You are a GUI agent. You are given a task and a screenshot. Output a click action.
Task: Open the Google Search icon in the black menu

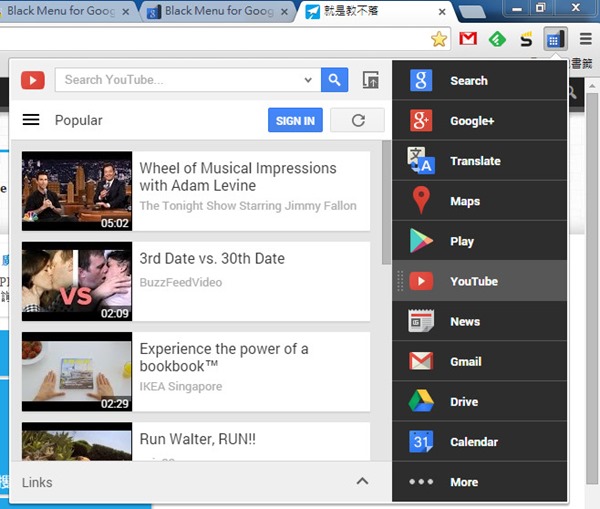coord(421,80)
